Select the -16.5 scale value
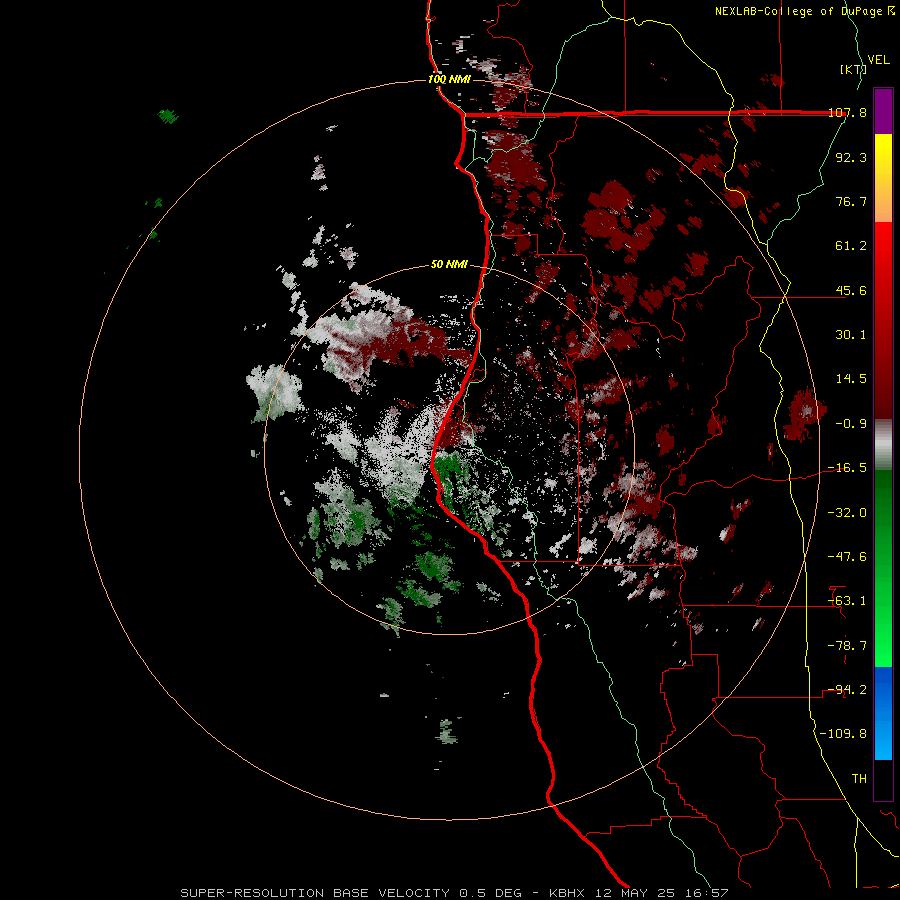Viewport: 900px width, 900px height. pyautogui.click(x=847, y=468)
